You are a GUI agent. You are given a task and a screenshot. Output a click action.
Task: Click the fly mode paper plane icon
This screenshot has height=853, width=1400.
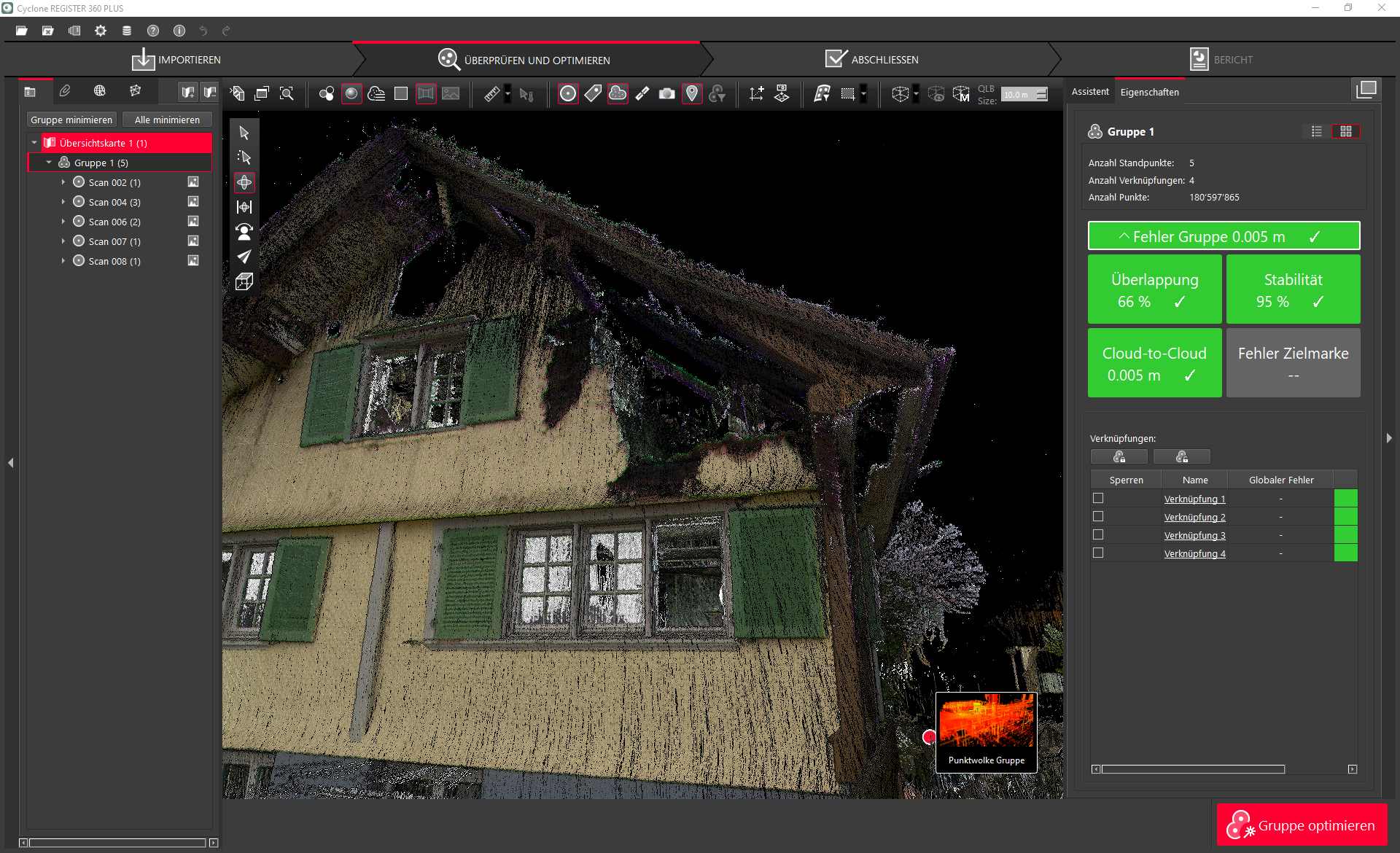(x=244, y=257)
